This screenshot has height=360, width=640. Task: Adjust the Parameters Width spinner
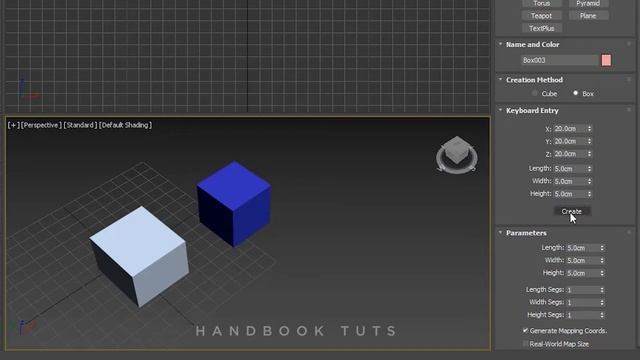(x=602, y=260)
